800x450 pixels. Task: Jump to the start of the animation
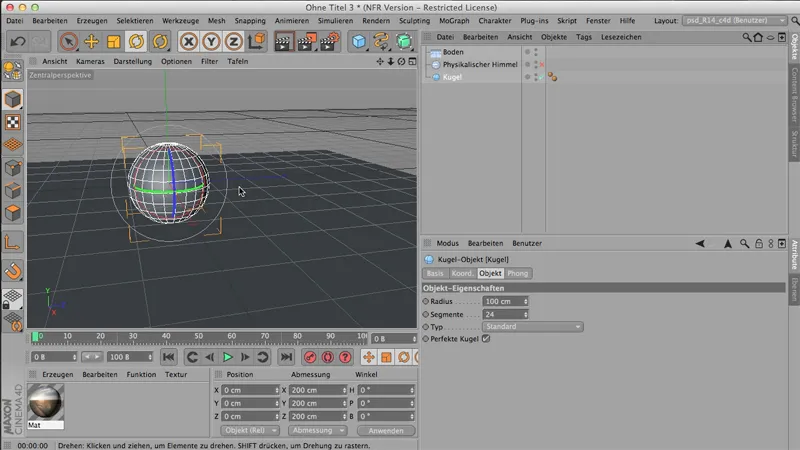coord(168,357)
